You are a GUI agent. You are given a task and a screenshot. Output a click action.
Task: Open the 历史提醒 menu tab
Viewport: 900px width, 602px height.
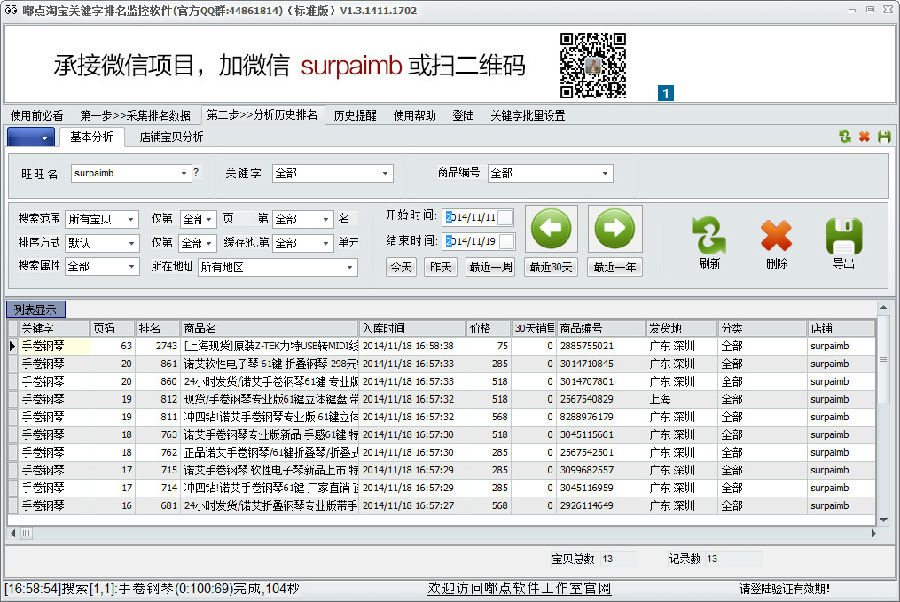tap(355, 115)
